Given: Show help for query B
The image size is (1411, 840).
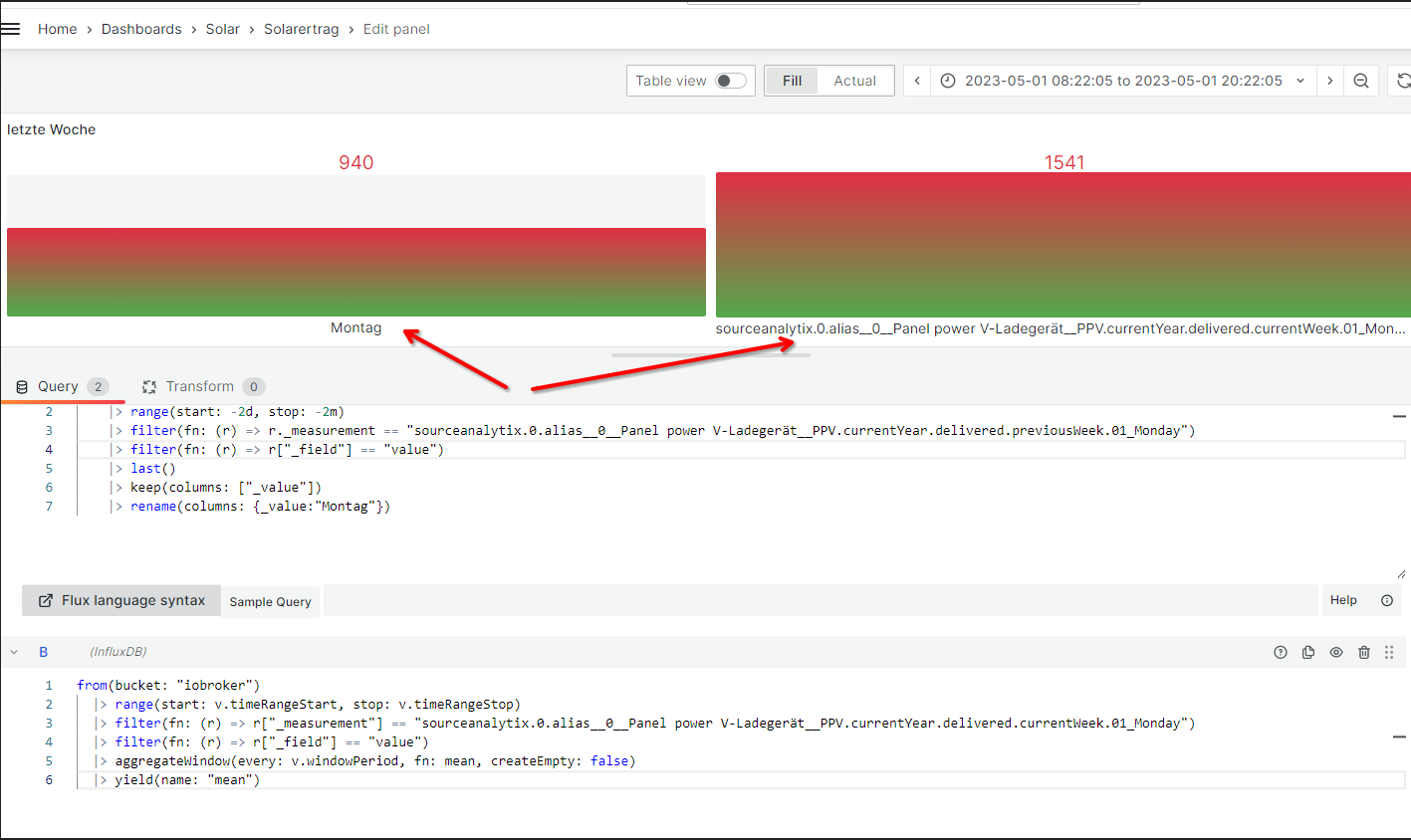Looking at the screenshot, I should 1281,652.
